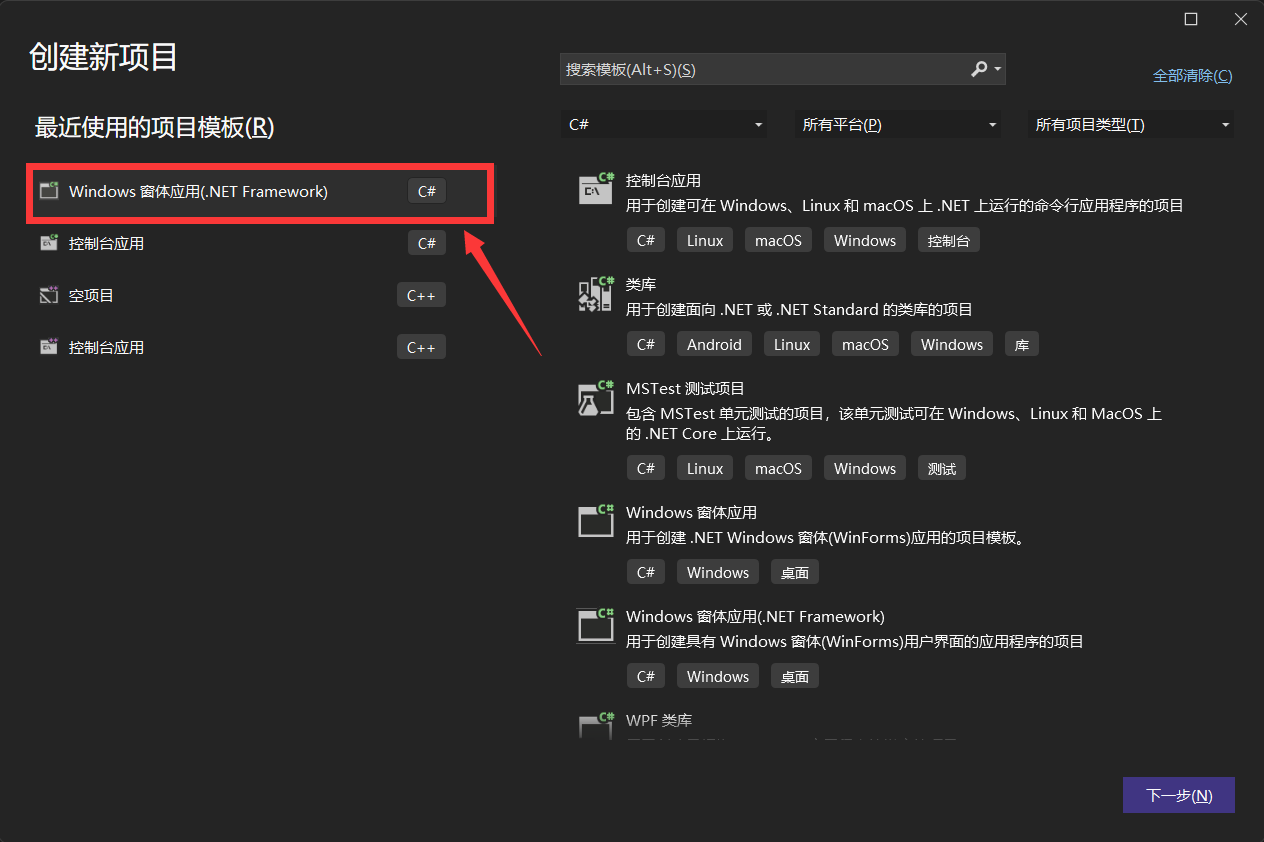1264x842 pixels.
Task: Select 控制台应用 title in template list
Action: (663, 181)
